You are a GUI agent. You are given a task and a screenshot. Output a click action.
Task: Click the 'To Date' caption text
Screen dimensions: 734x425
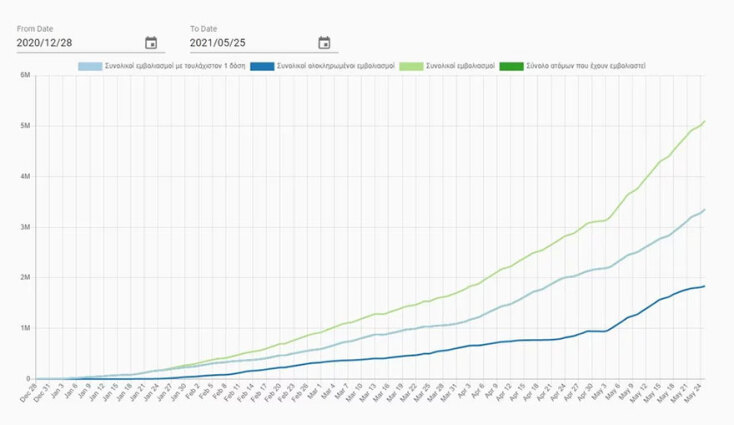[x=205, y=28]
